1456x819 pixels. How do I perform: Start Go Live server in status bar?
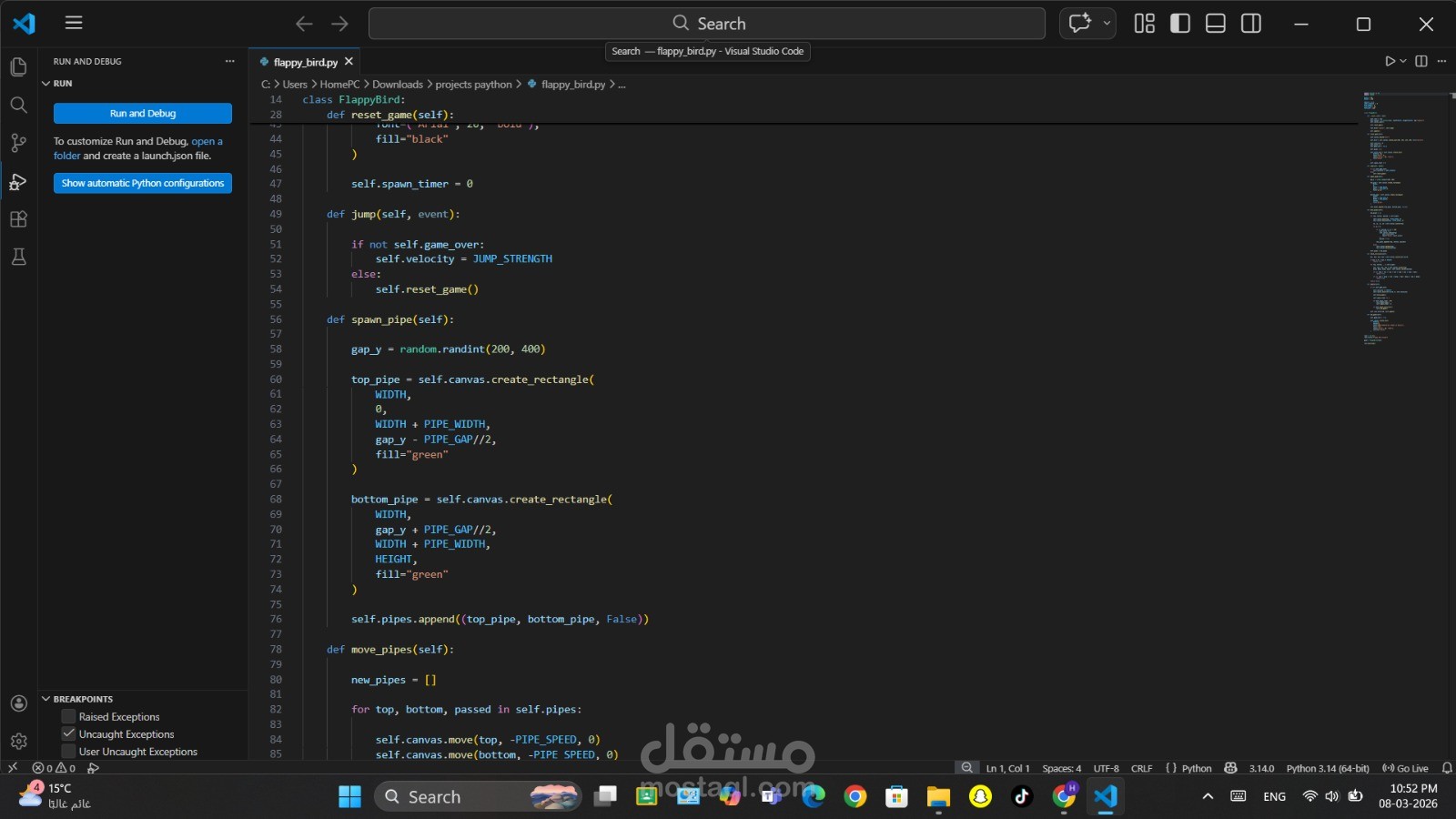click(x=1405, y=768)
